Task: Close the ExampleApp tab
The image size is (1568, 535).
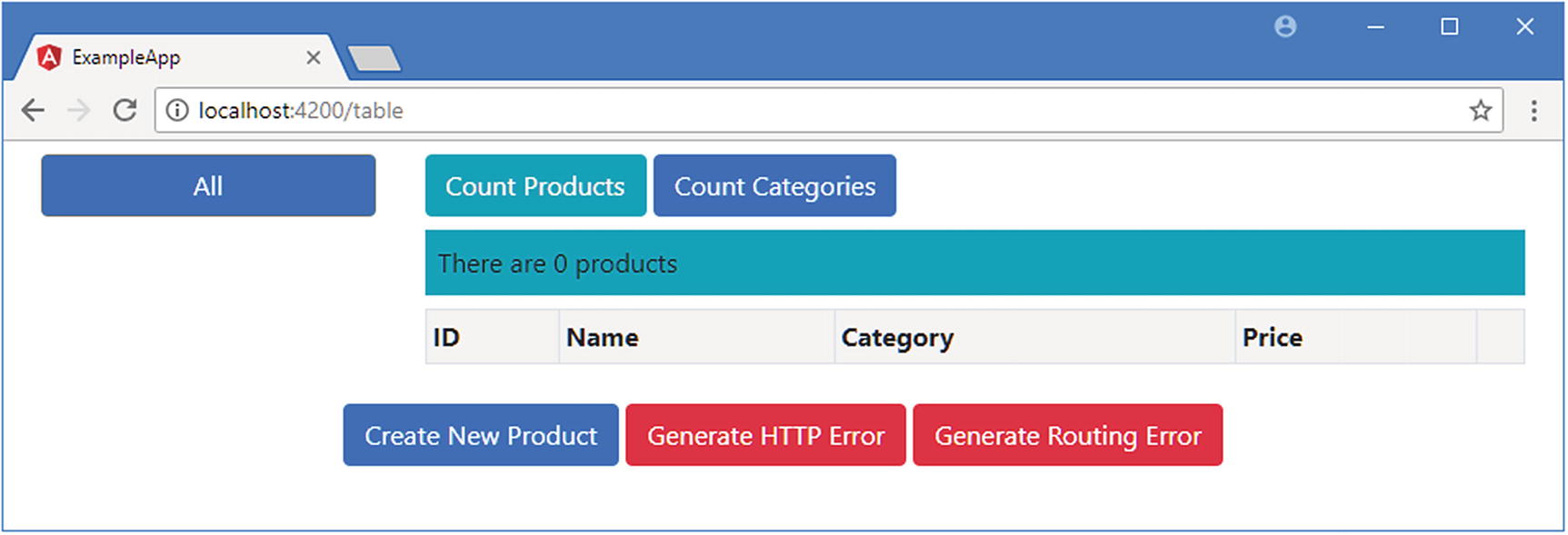Action: click(x=314, y=58)
